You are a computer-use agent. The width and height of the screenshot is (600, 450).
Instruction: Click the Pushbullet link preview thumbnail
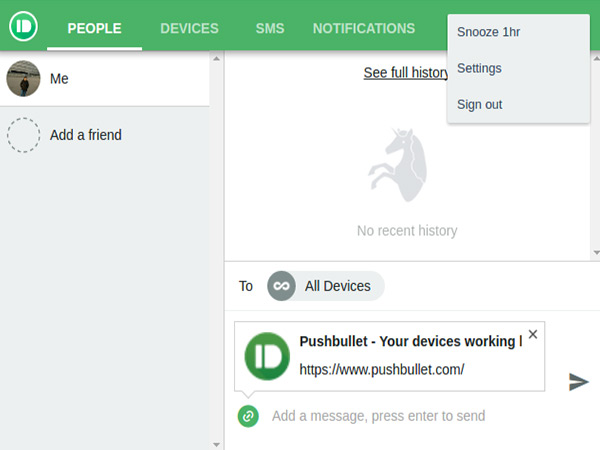coord(267,356)
